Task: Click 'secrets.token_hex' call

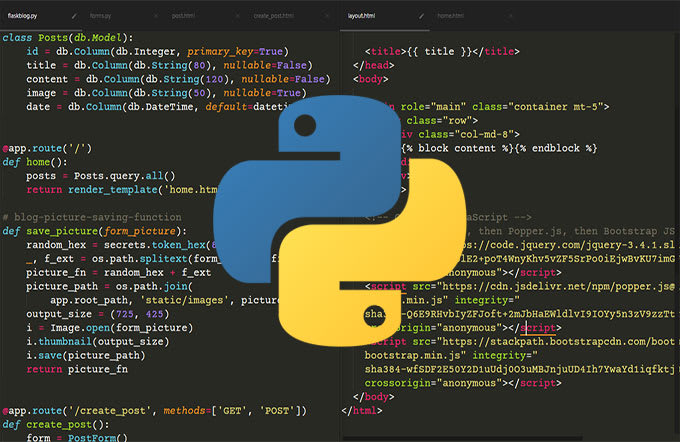Action: pos(154,245)
